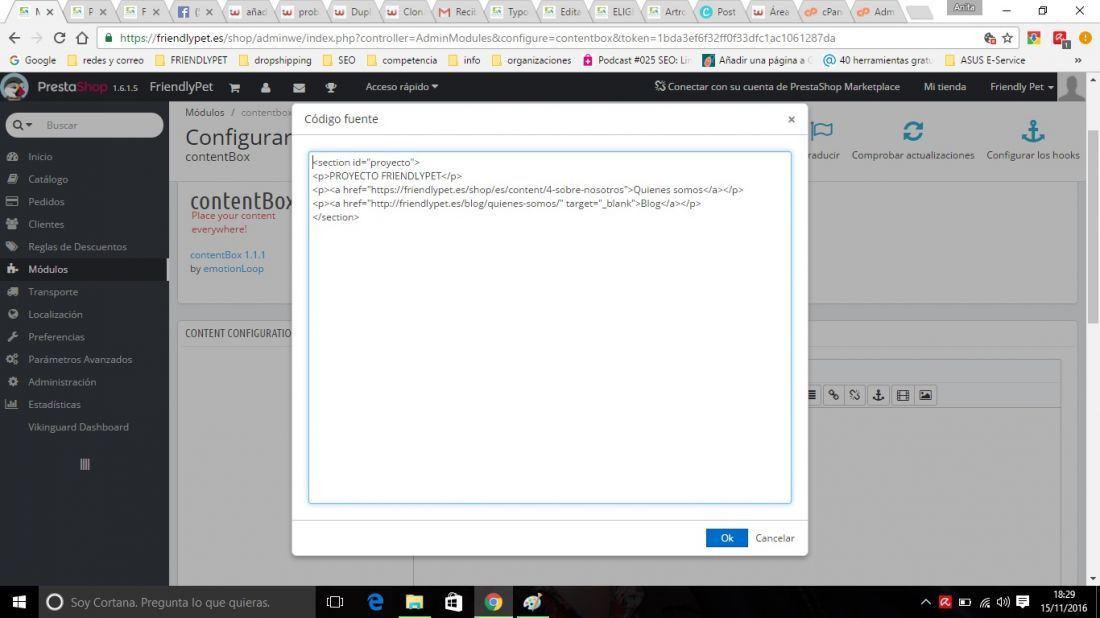Open contentBox 1.1.1 link
This screenshot has width=1100, height=618.
click(x=227, y=255)
